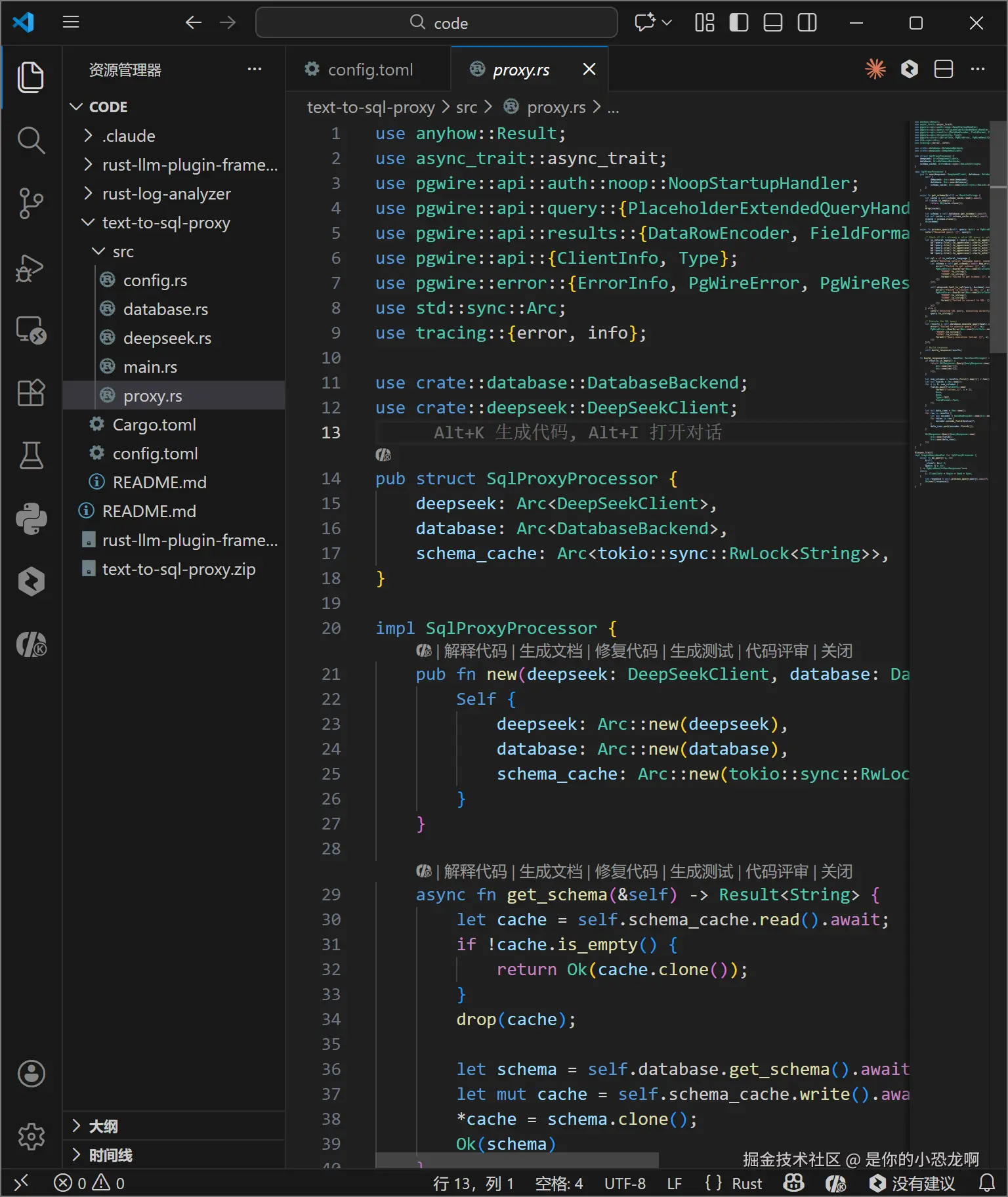Open the Extensions view
The image size is (1008, 1197).
pyautogui.click(x=31, y=392)
